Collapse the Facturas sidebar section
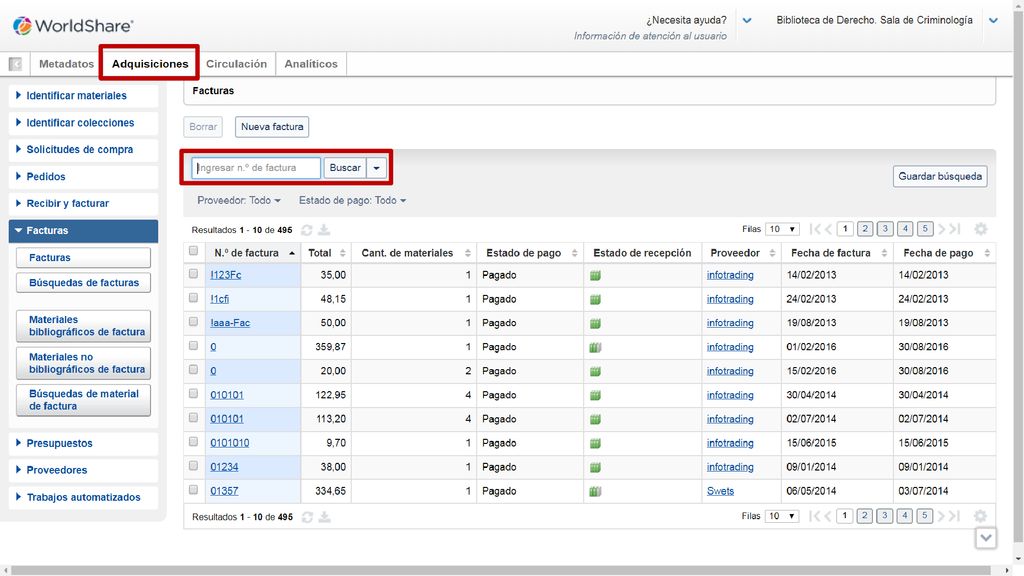The height and width of the screenshot is (576, 1024). (83, 231)
